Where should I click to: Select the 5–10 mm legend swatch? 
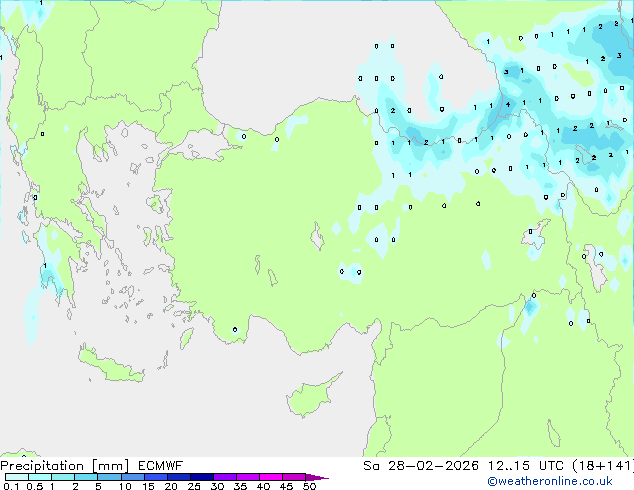click(109, 477)
